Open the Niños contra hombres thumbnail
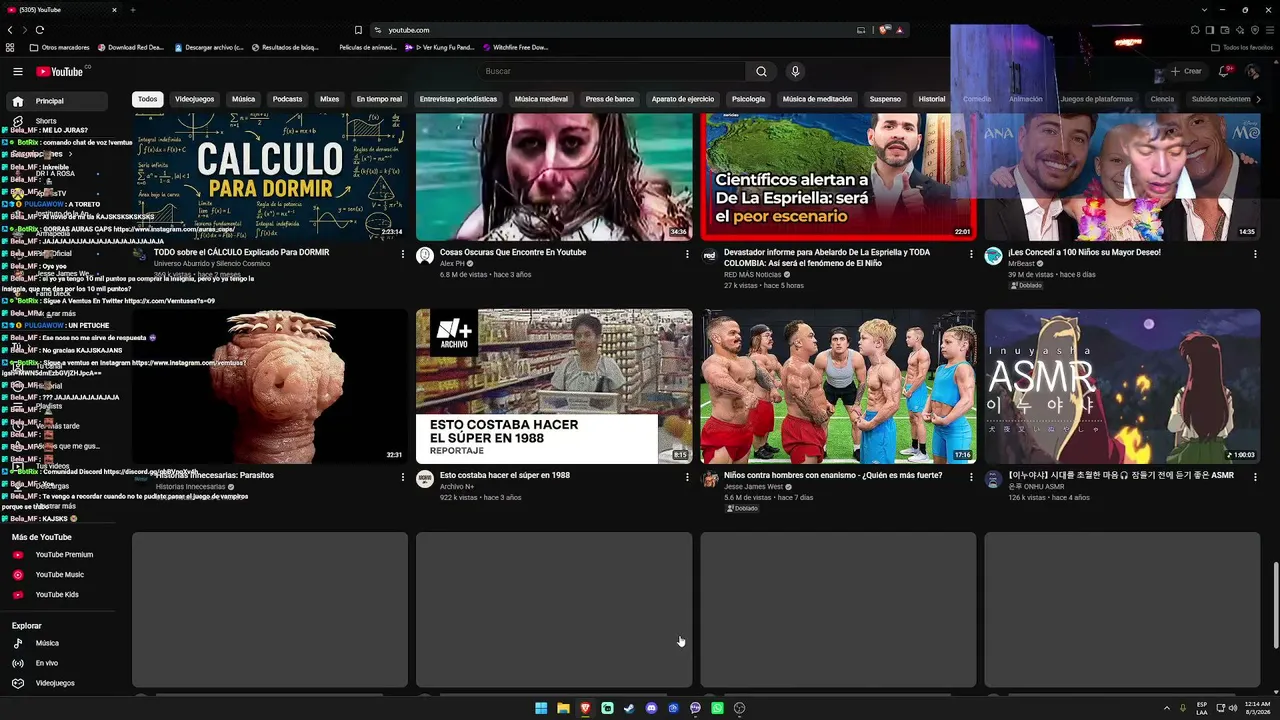The height and width of the screenshot is (720, 1280). (x=838, y=386)
